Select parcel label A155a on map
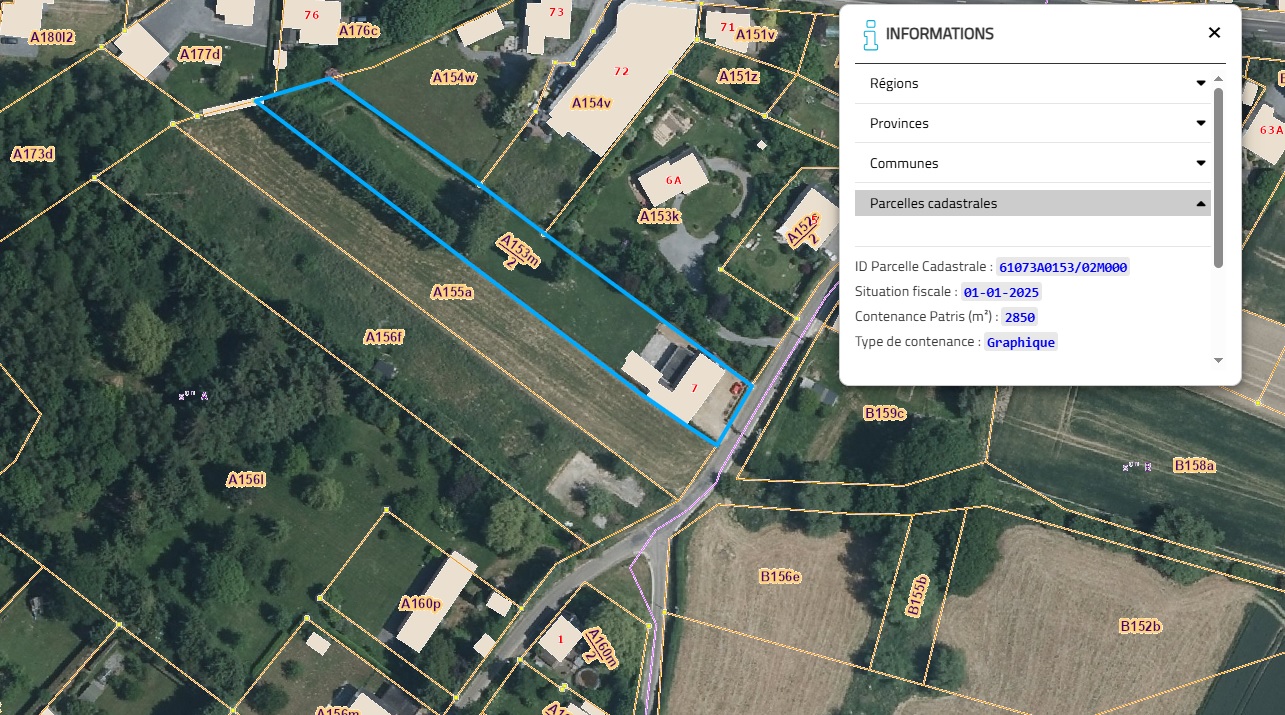This screenshot has height=715, width=1285. click(452, 292)
